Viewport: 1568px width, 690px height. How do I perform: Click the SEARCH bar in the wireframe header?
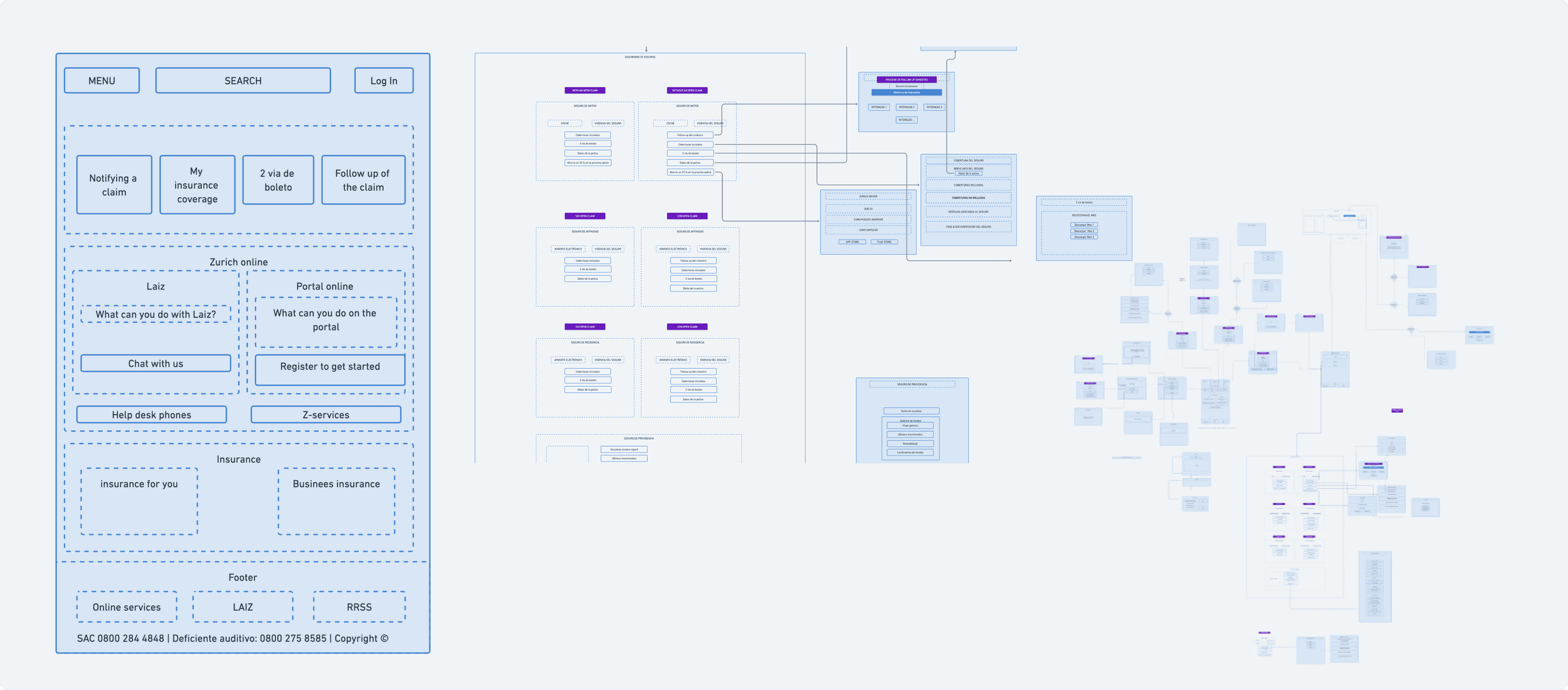(243, 80)
